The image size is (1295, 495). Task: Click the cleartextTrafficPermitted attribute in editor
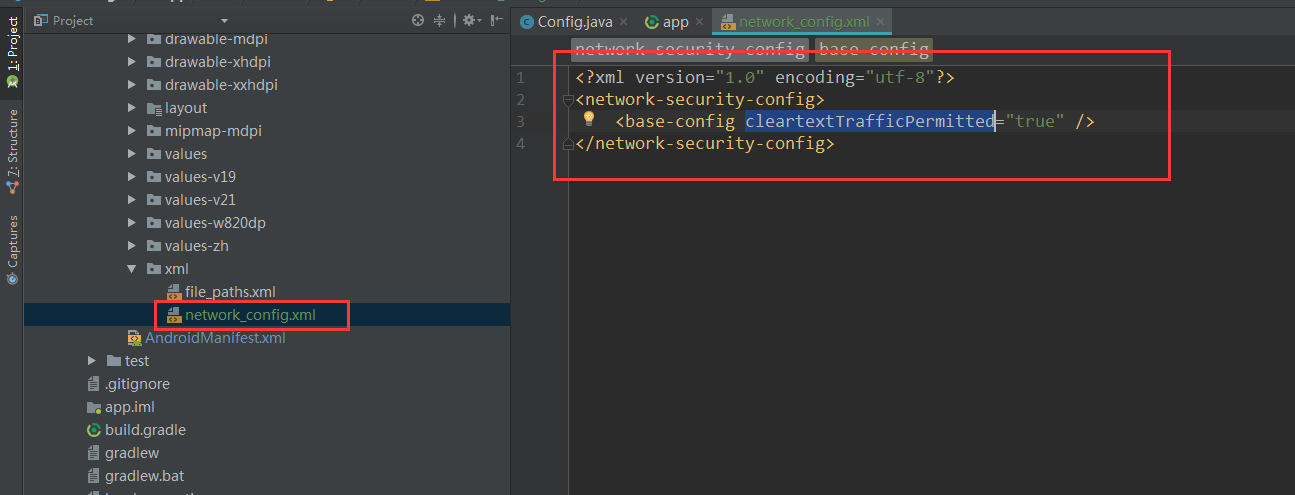[x=869, y=121]
